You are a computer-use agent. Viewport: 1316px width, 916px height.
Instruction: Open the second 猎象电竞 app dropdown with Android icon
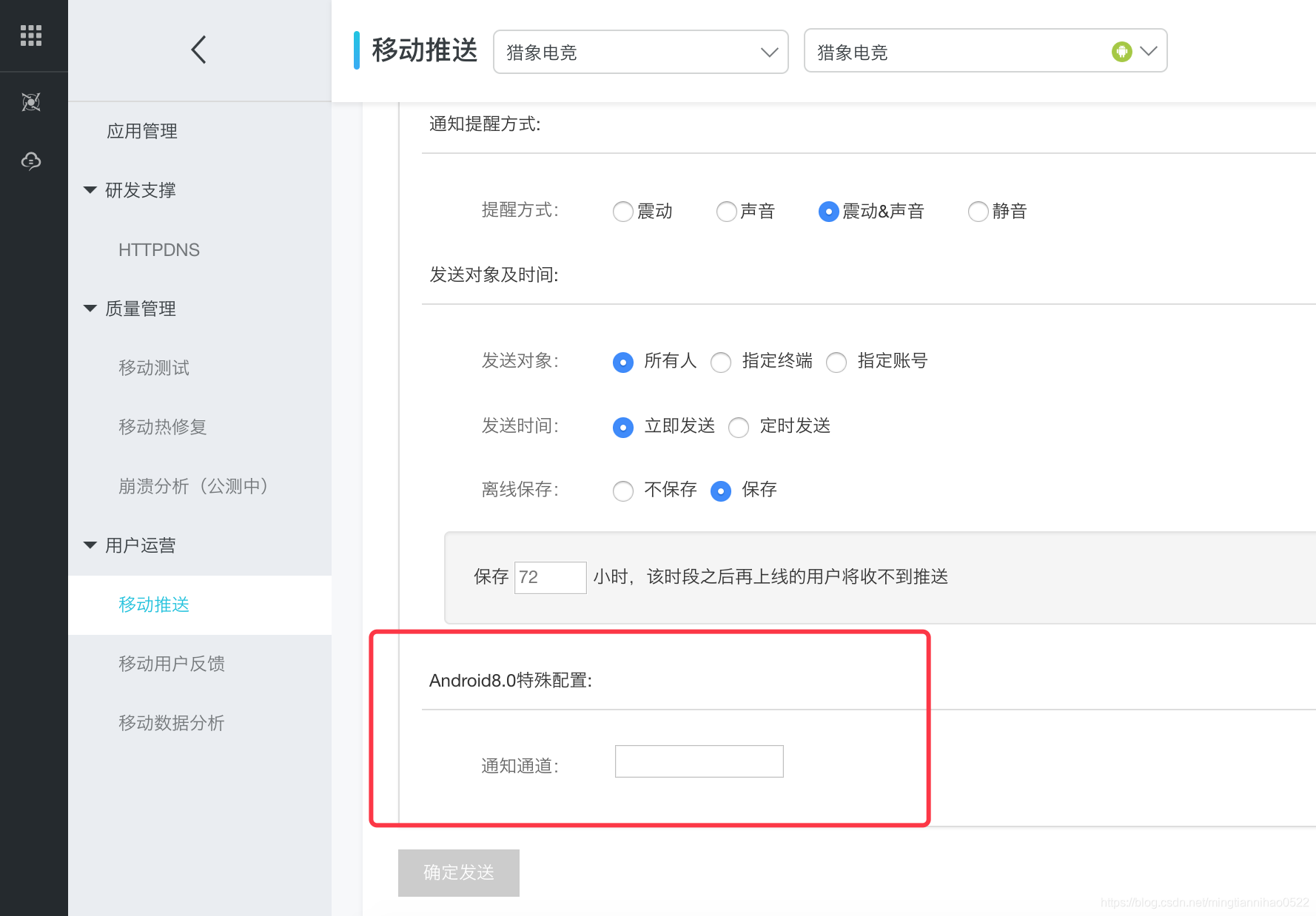[985, 50]
